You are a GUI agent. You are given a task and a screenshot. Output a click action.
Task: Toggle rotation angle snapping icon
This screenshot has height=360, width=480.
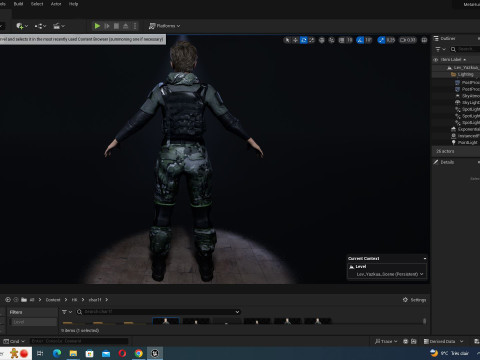pos(360,40)
